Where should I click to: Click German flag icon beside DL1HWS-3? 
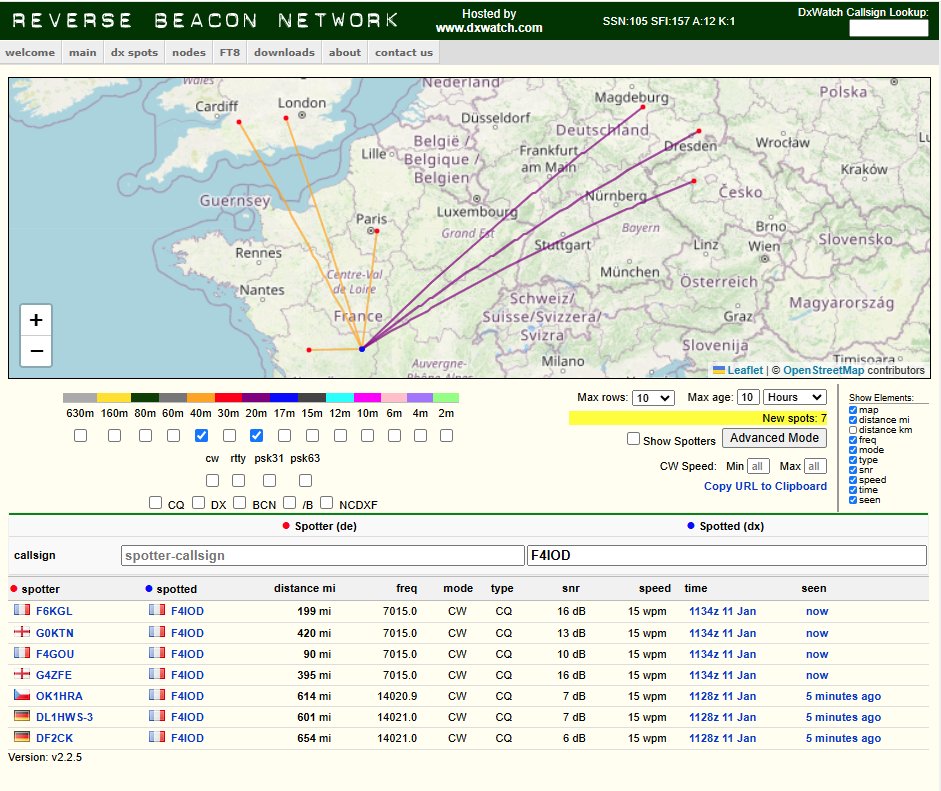point(22,716)
